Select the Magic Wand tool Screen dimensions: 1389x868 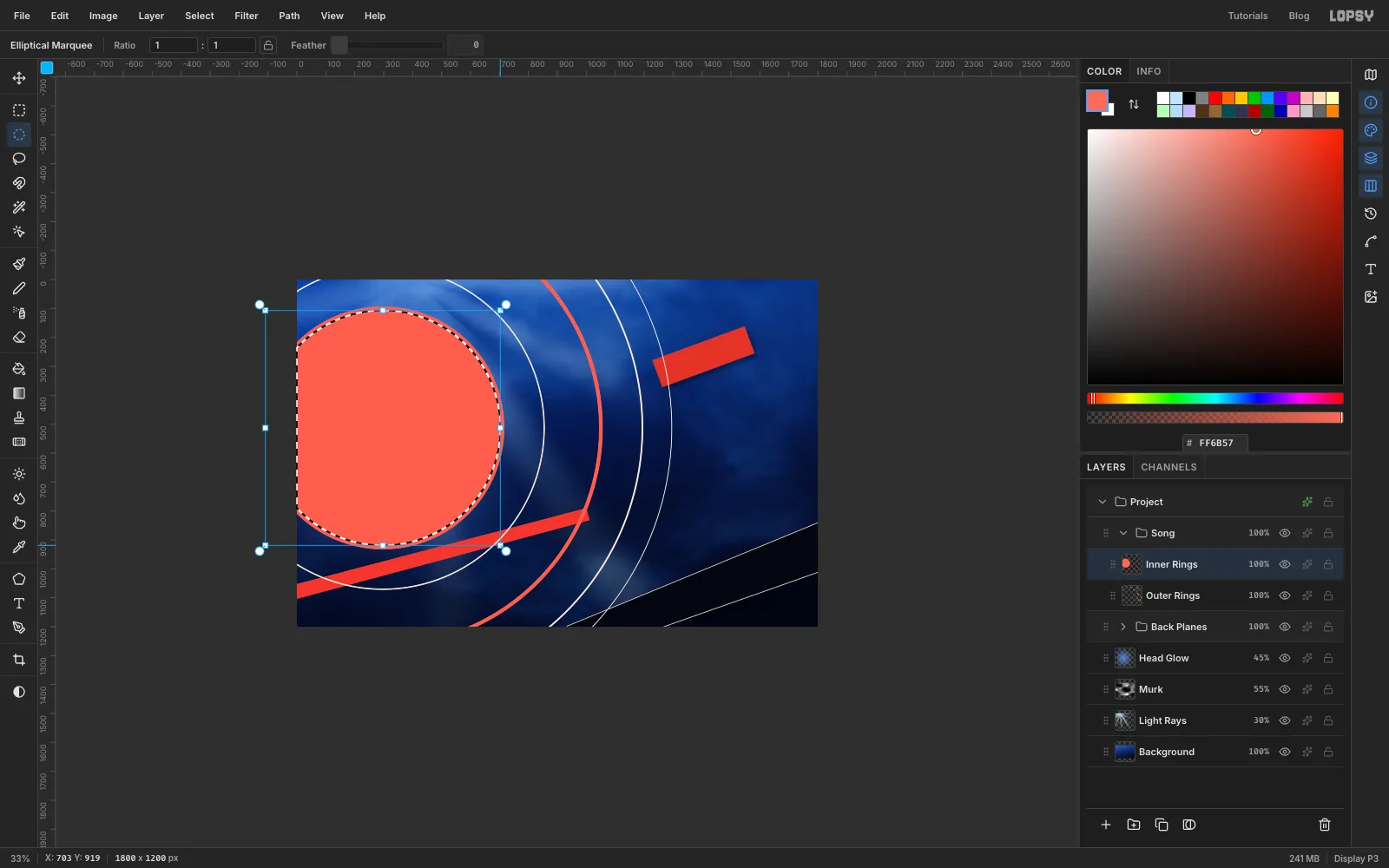point(19,207)
